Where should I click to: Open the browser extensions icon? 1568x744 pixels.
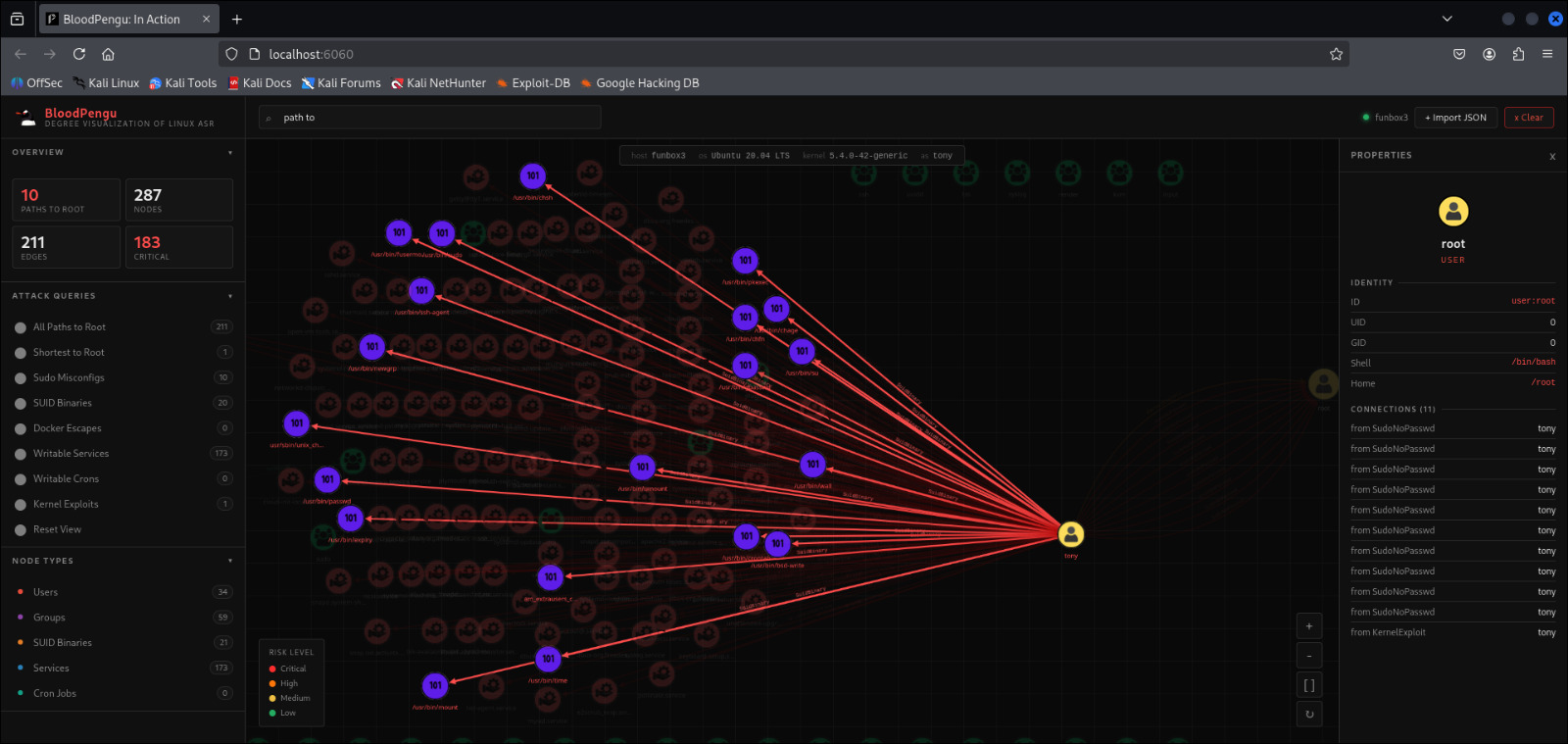click(1518, 54)
